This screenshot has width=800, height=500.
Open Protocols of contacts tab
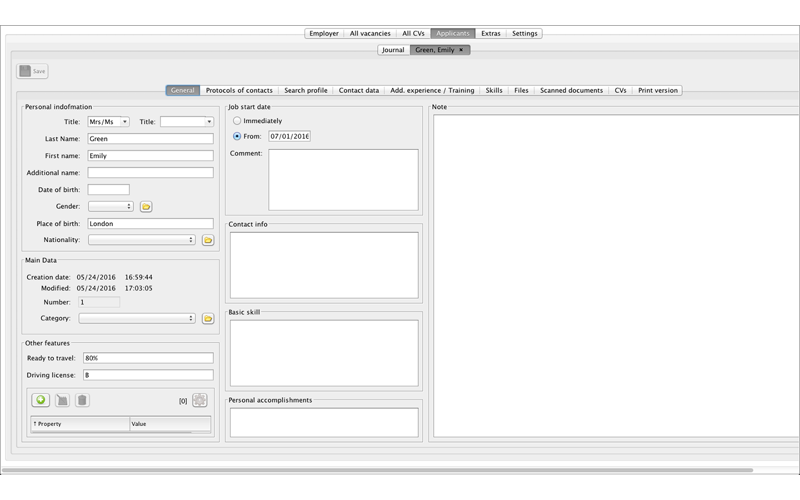239,90
